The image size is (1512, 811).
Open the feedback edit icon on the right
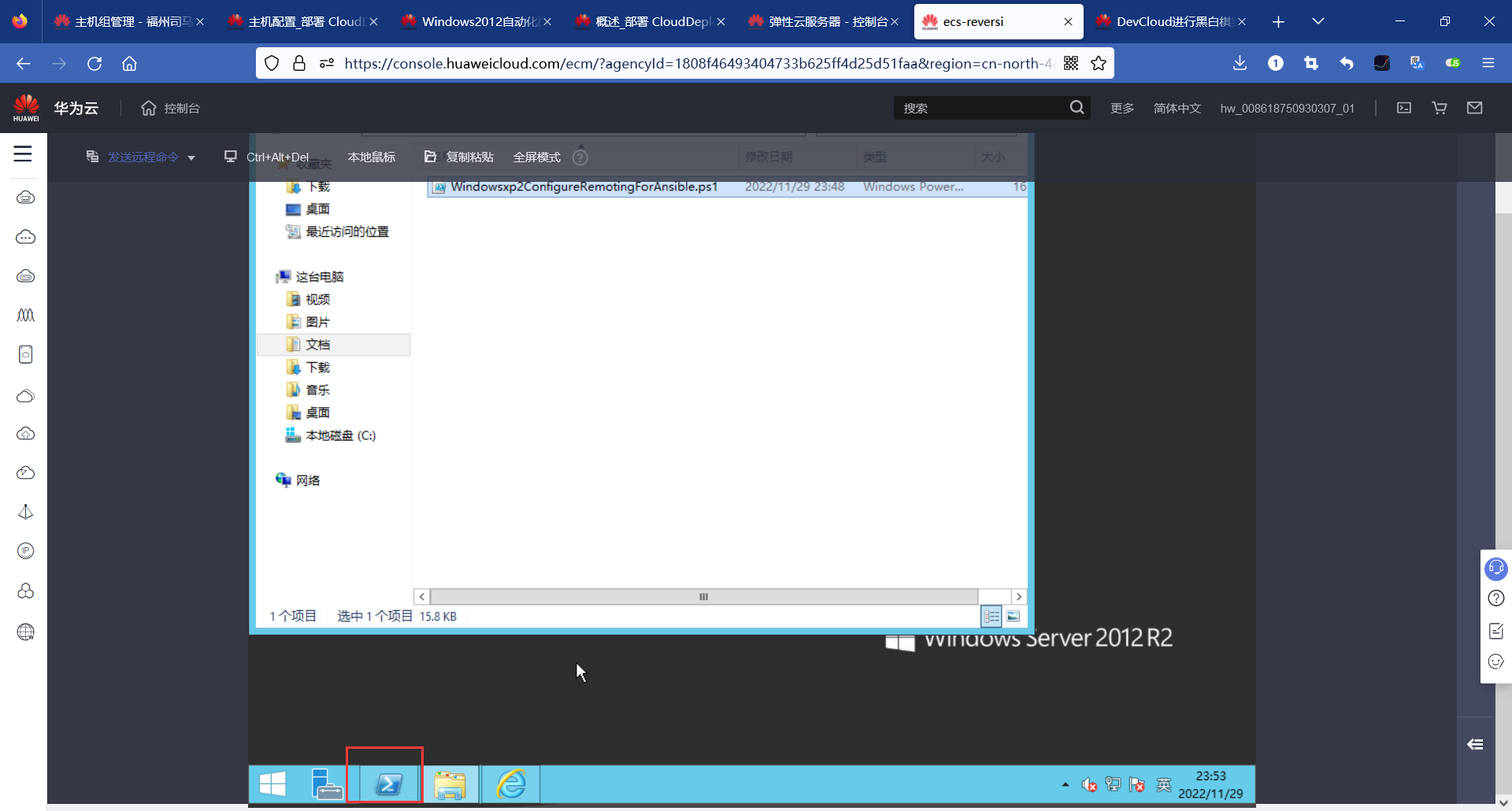tap(1496, 631)
